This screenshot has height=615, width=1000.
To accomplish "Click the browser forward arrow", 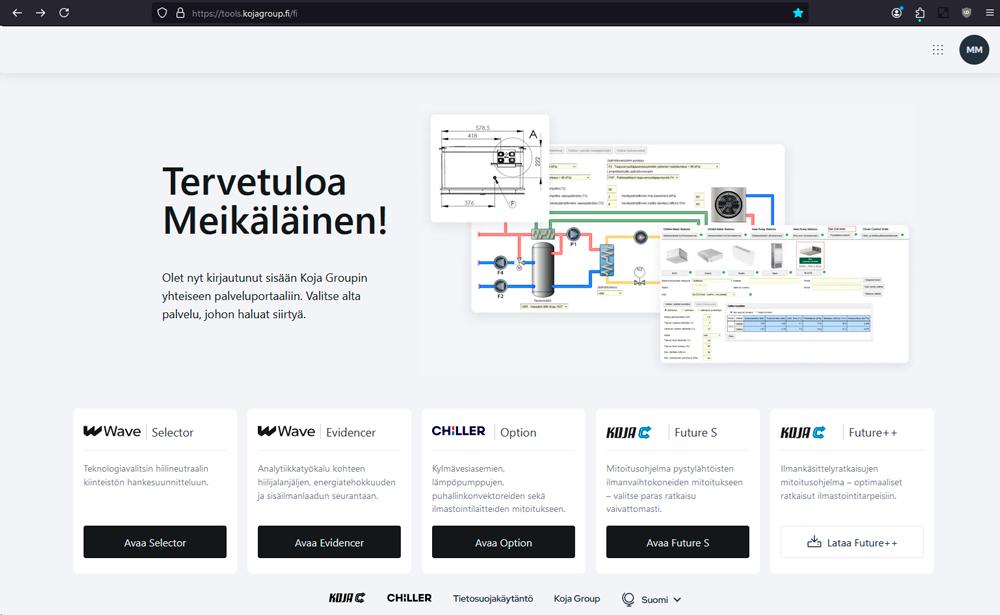I will click(41, 13).
